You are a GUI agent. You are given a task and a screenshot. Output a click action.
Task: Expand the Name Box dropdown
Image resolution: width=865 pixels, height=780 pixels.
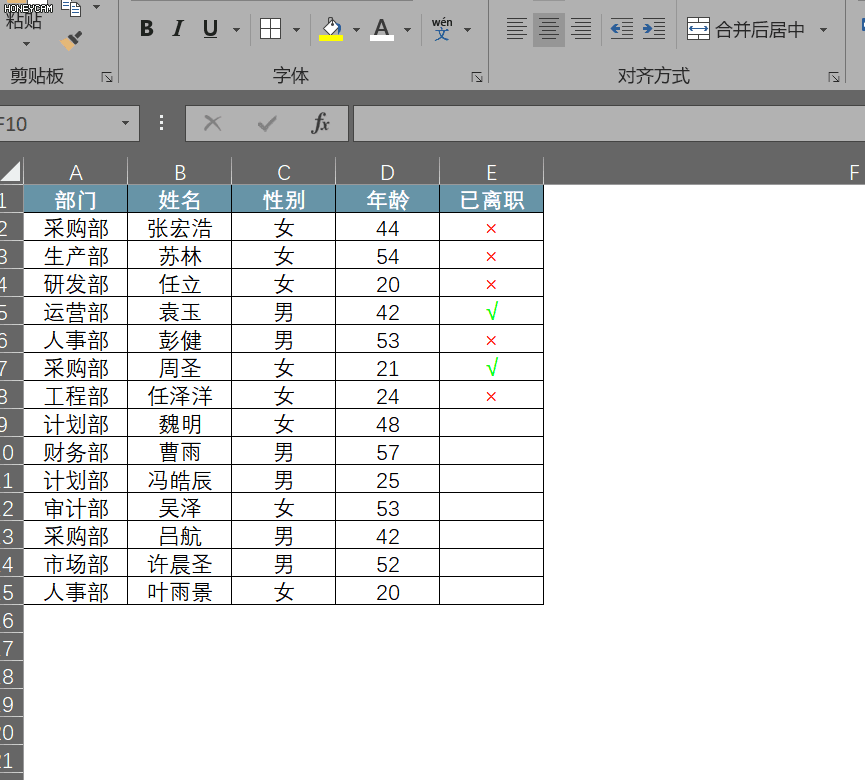(125, 123)
